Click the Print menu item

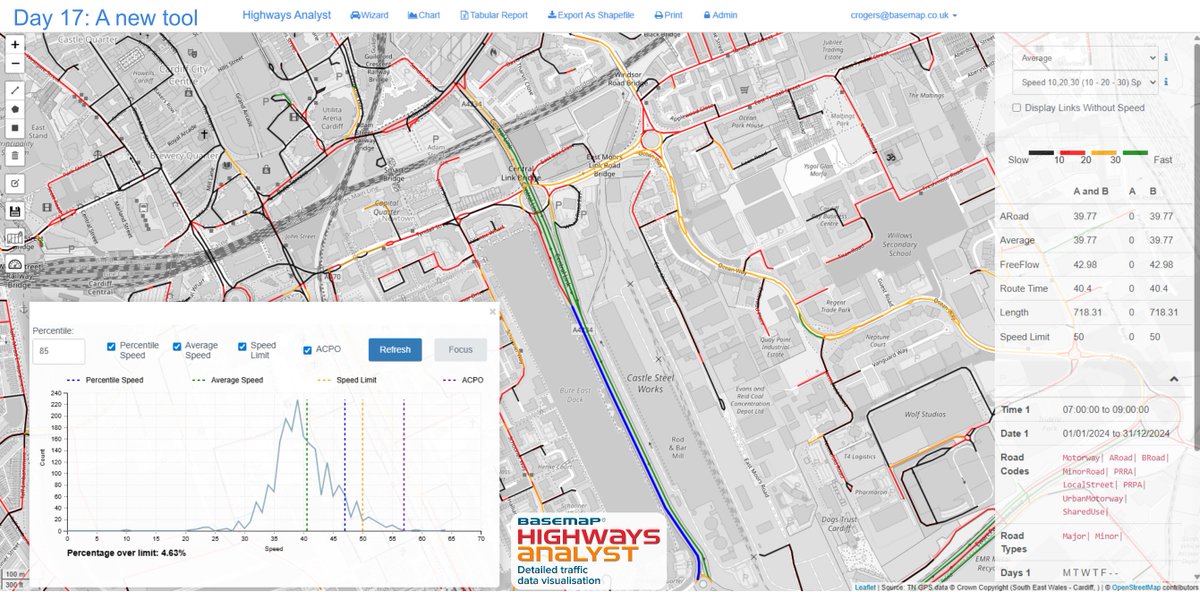(x=669, y=16)
